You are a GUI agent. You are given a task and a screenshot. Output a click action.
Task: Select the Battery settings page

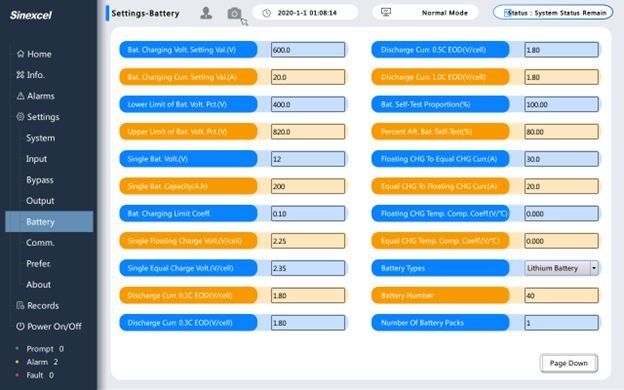(x=49, y=222)
